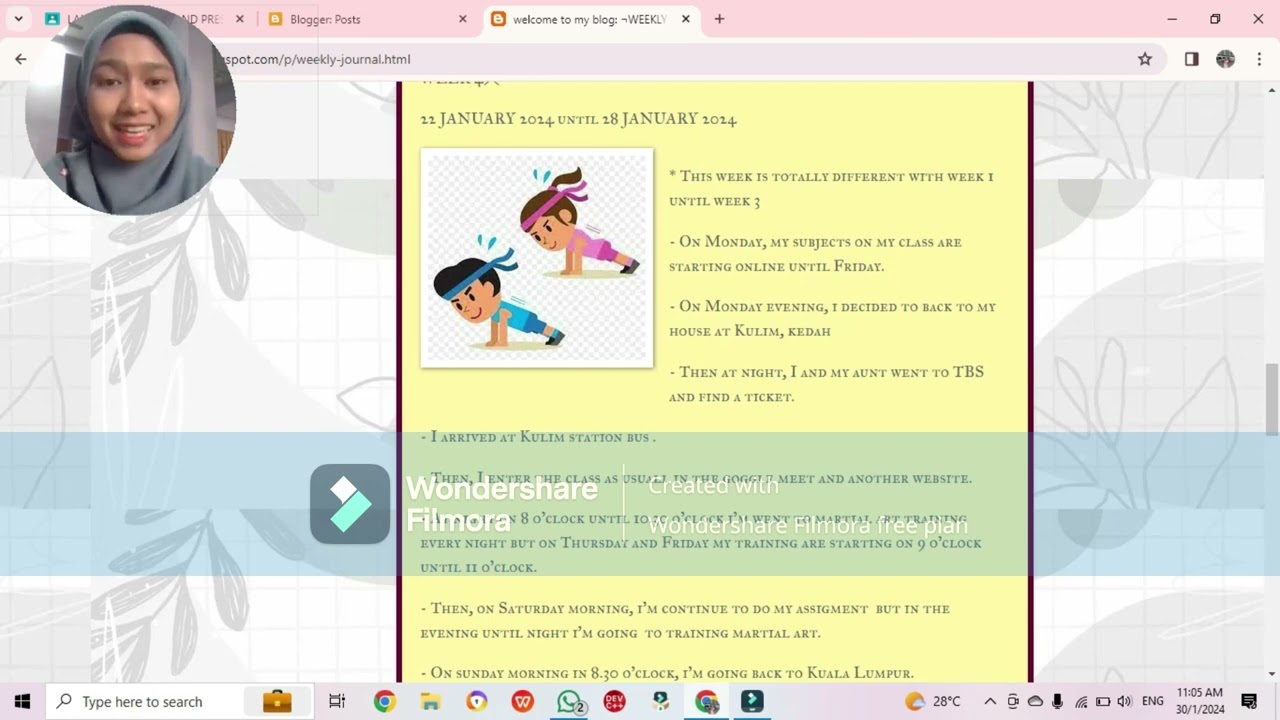Go back to the previous page
The width and height of the screenshot is (1280, 720).
click(x=20, y=59)
